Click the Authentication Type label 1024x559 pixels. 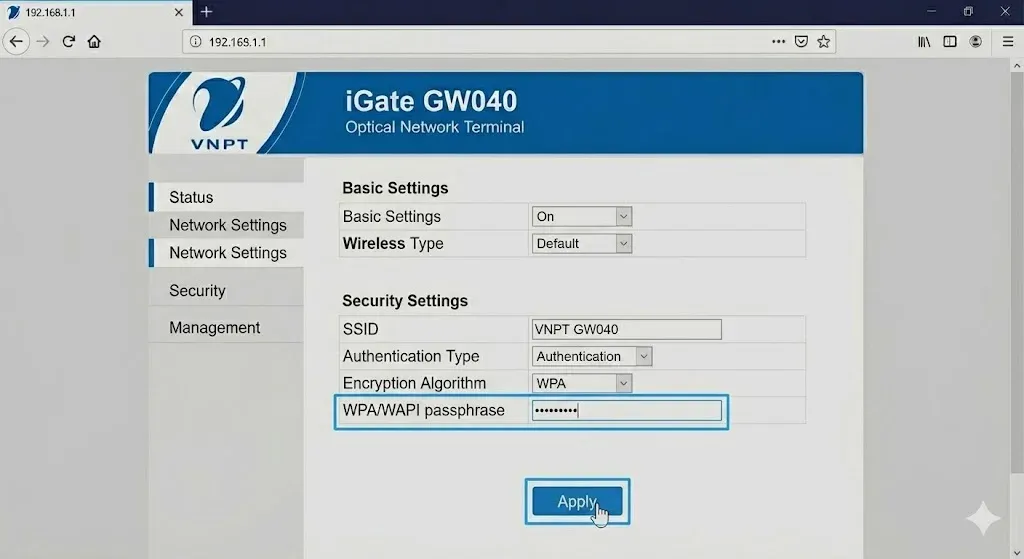tap(411, 356)
